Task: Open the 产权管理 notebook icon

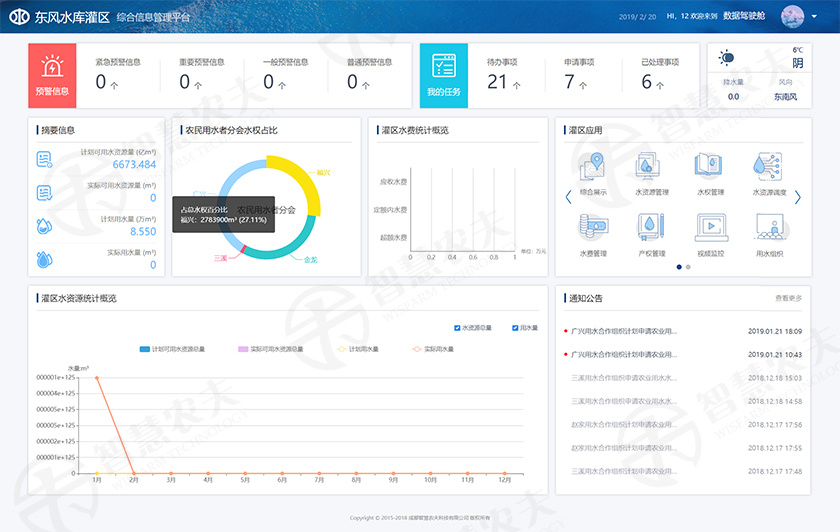Action: (651, 227)
